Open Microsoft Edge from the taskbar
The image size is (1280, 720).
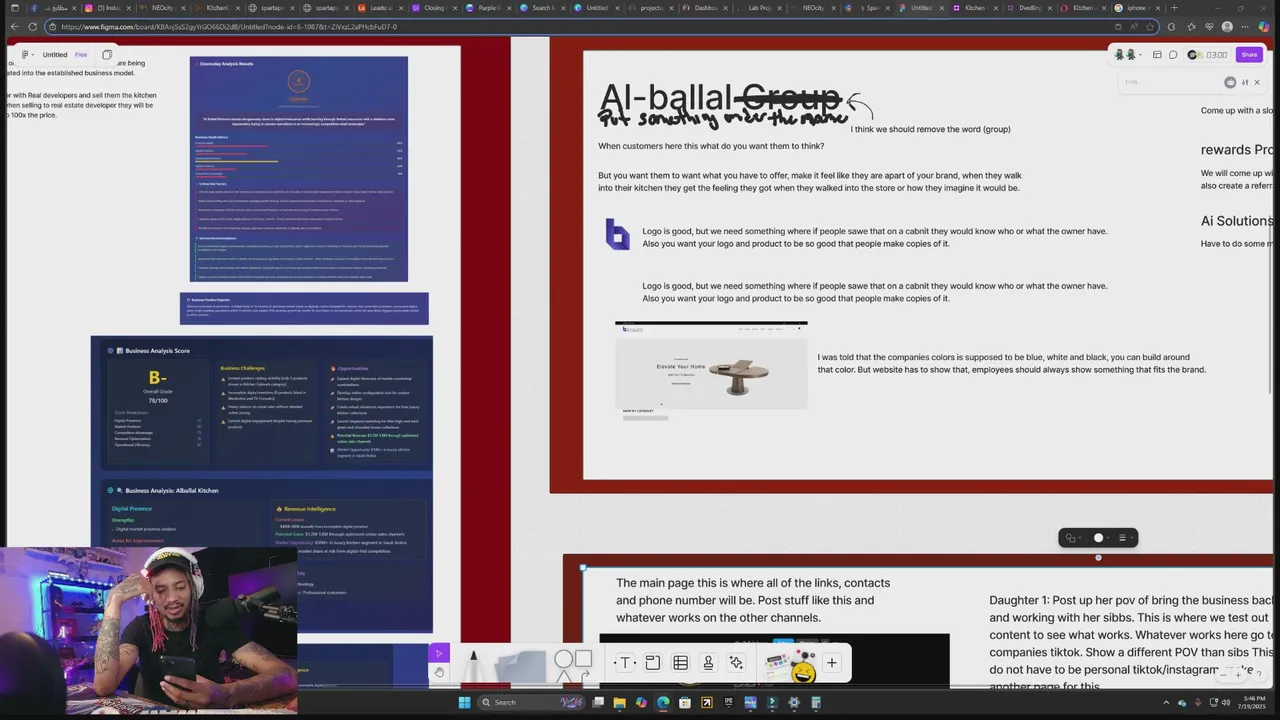662,702
